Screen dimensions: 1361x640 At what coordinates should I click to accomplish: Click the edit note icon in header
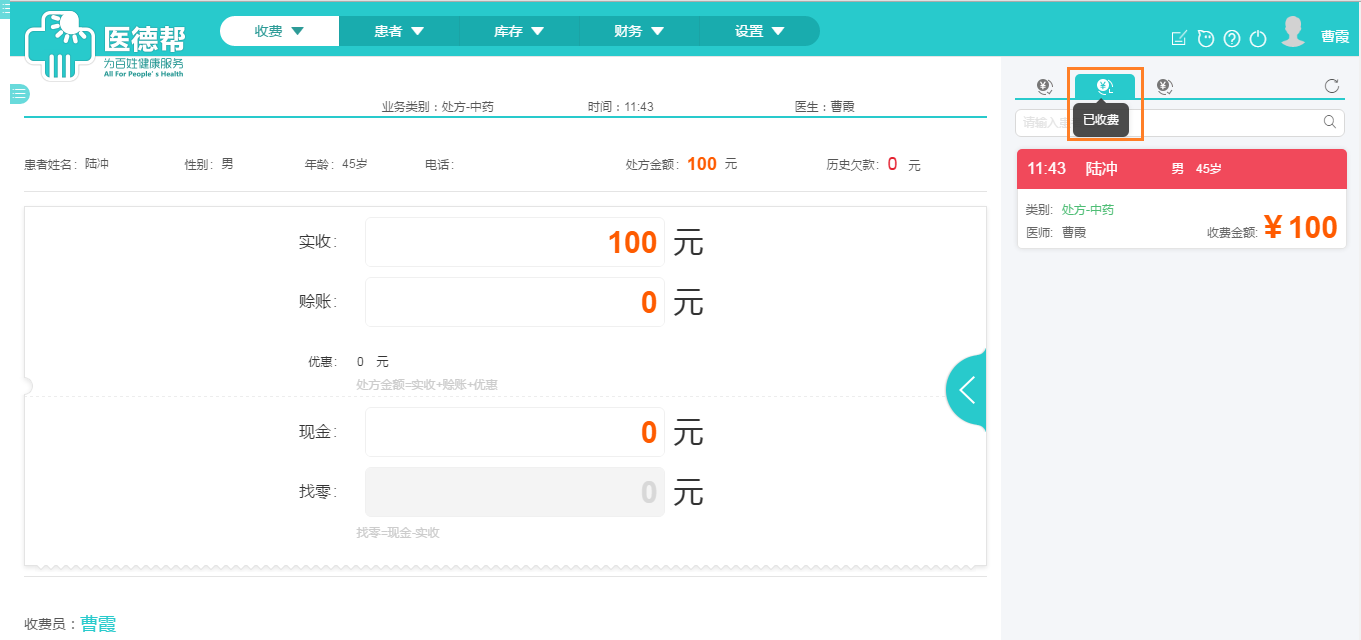click(1179, 38)
